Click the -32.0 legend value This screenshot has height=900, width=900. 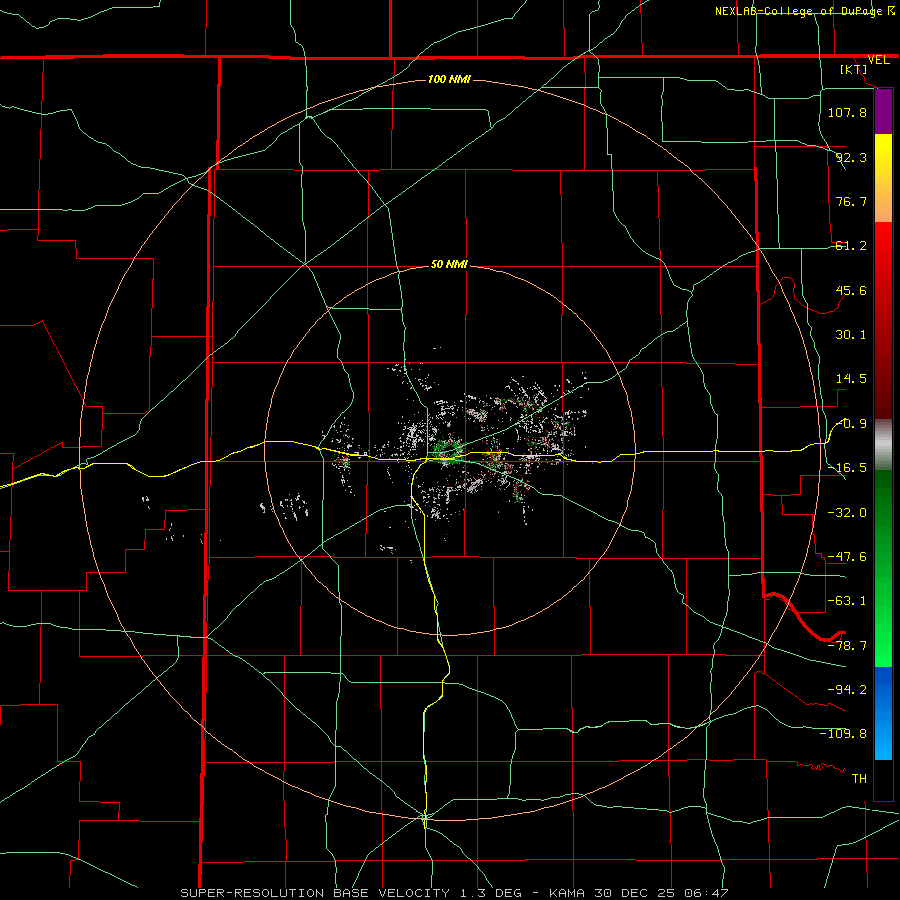coord(847,512)
